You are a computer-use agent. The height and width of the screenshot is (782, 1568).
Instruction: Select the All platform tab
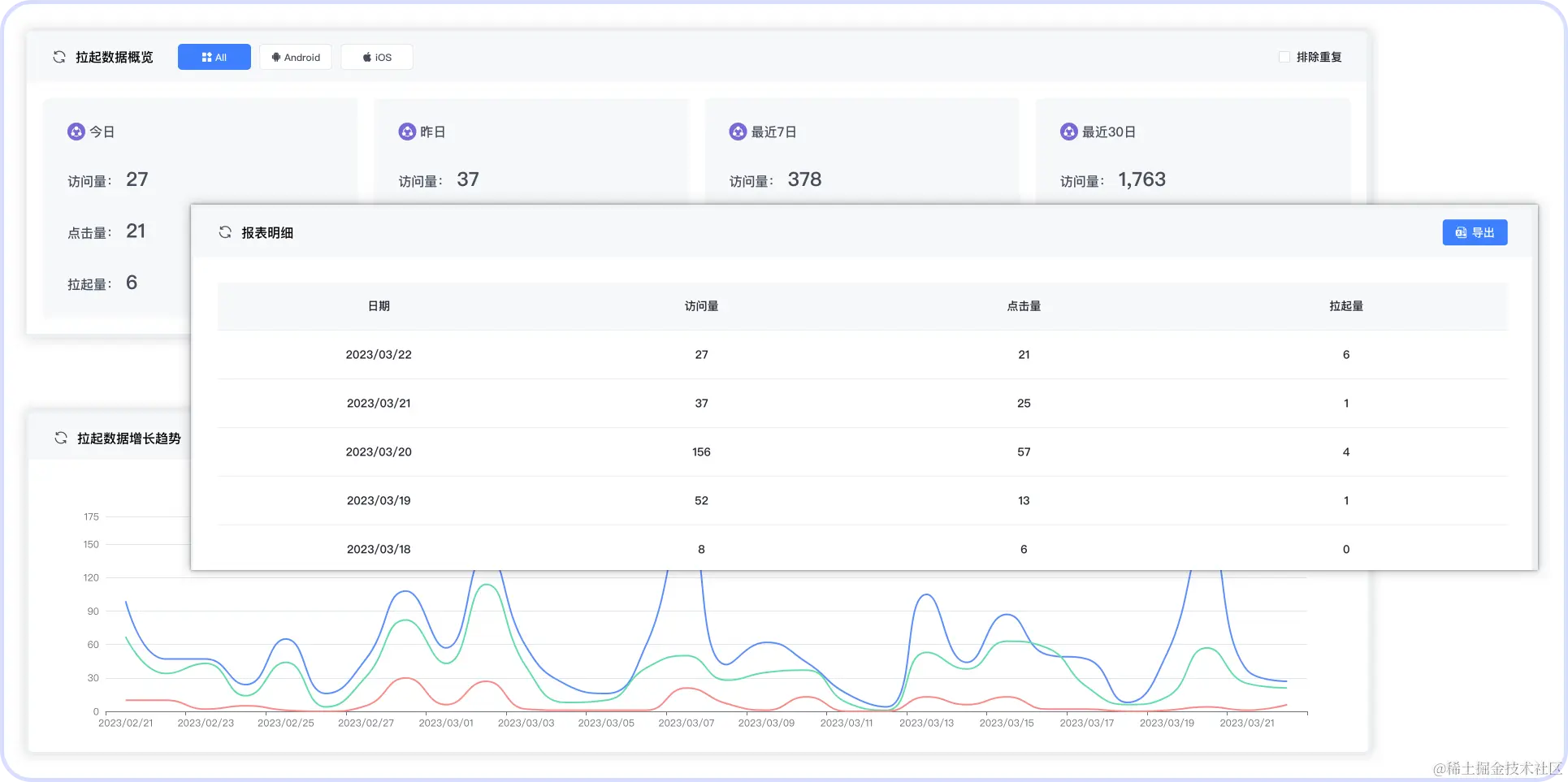point(214,57)
